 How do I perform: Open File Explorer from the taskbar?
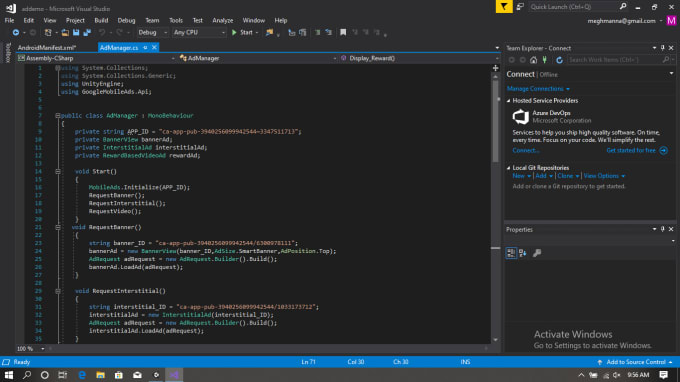click(101, 375)
